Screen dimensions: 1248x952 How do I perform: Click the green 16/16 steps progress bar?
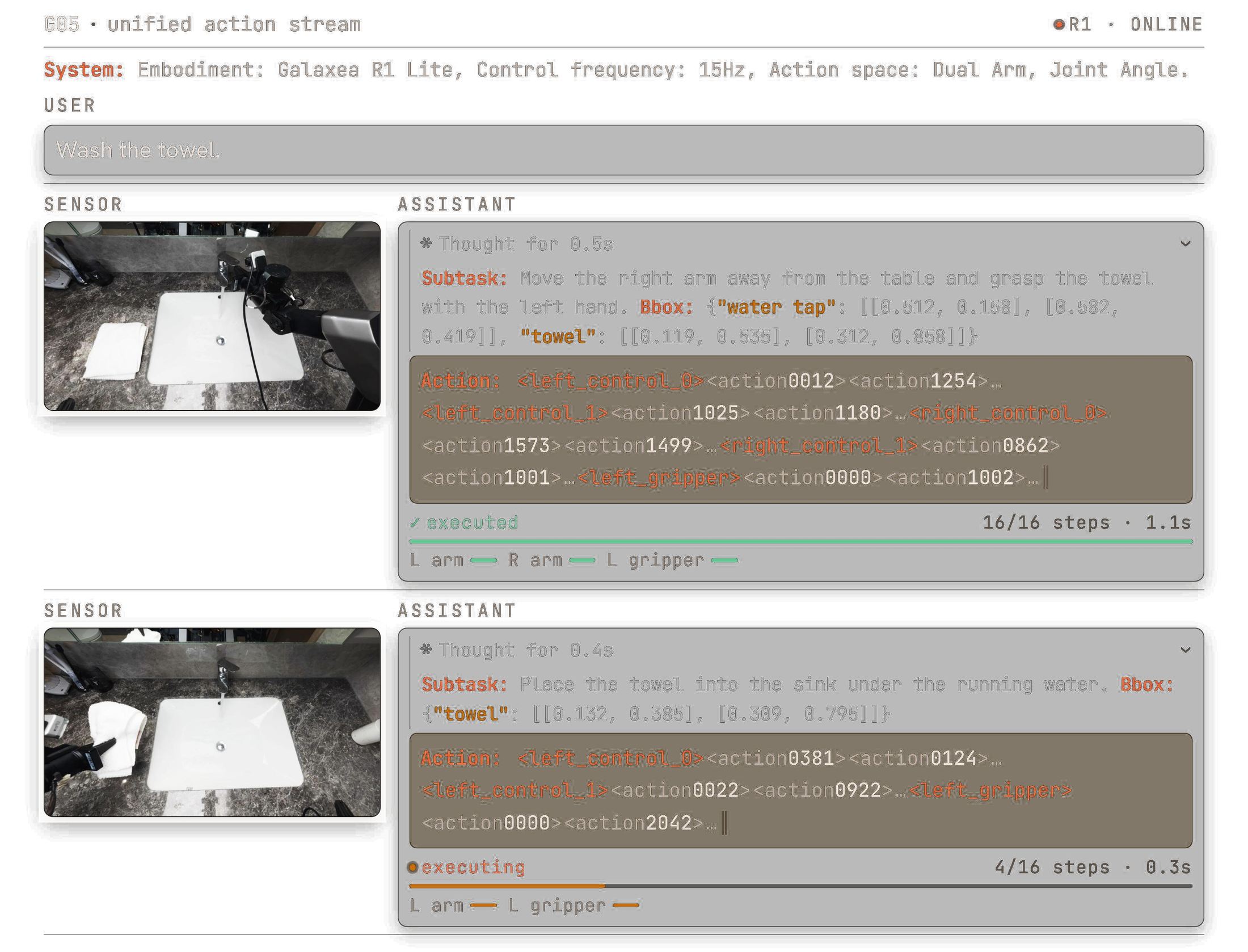pyautogui.click(x=800, y=542)
